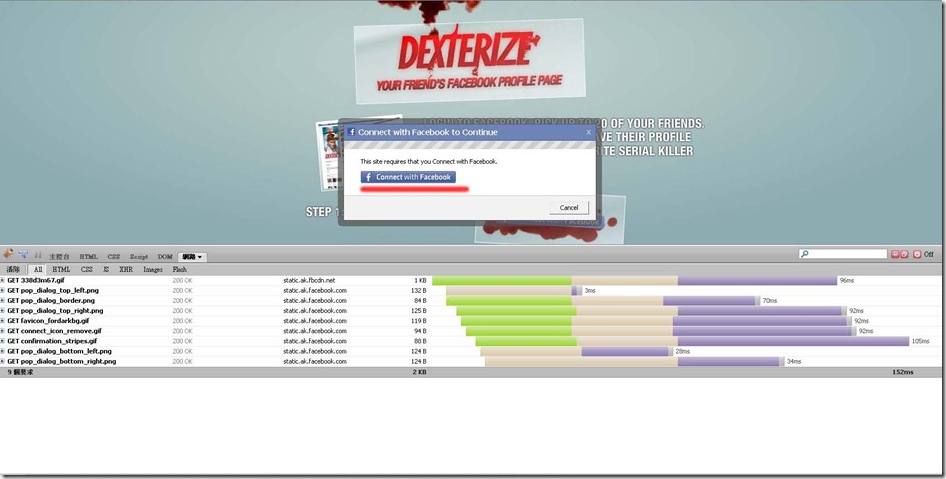Click the 34ms timeline bar for pop_dialog_bottom_right.png

(x=635, y=361)
